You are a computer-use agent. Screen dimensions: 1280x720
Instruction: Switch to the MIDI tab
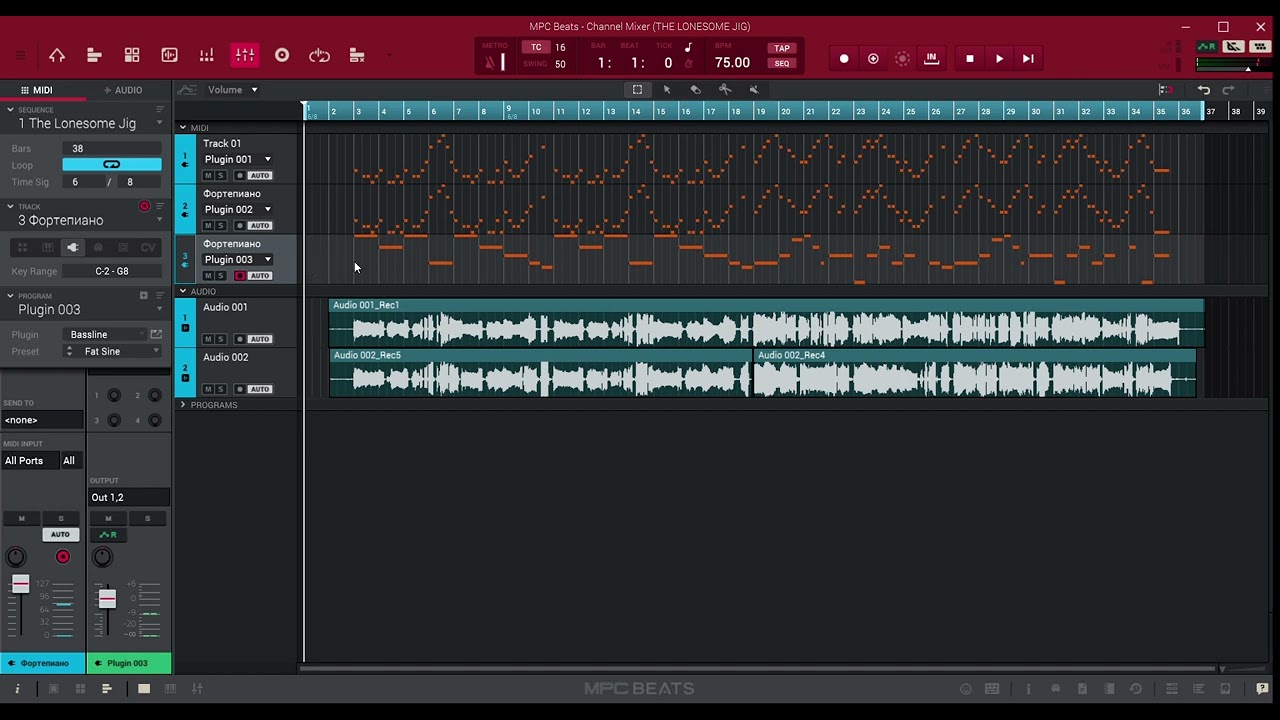(x=37, y=90)
